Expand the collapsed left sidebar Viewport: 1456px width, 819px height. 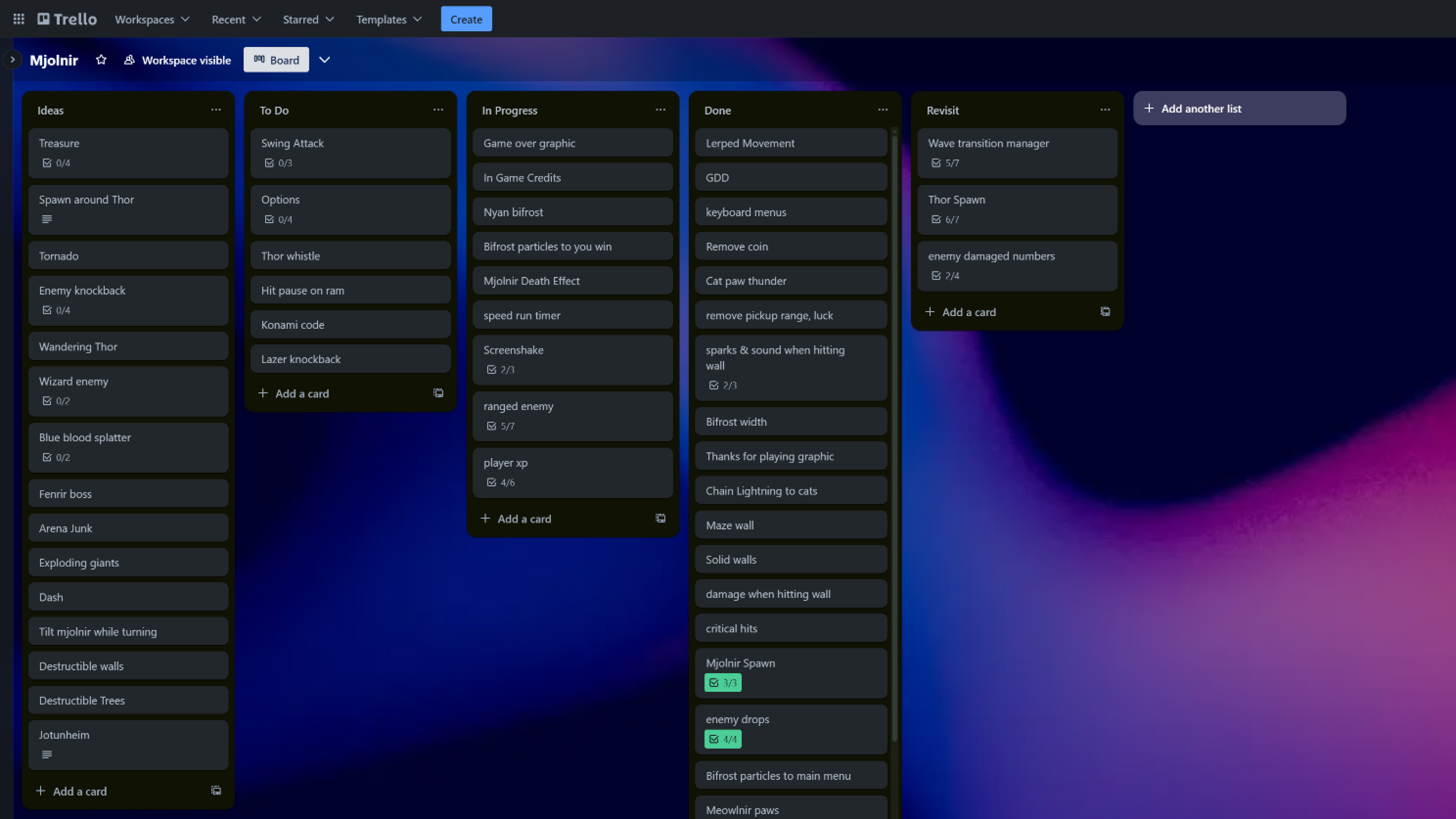[x=12, y=59]
